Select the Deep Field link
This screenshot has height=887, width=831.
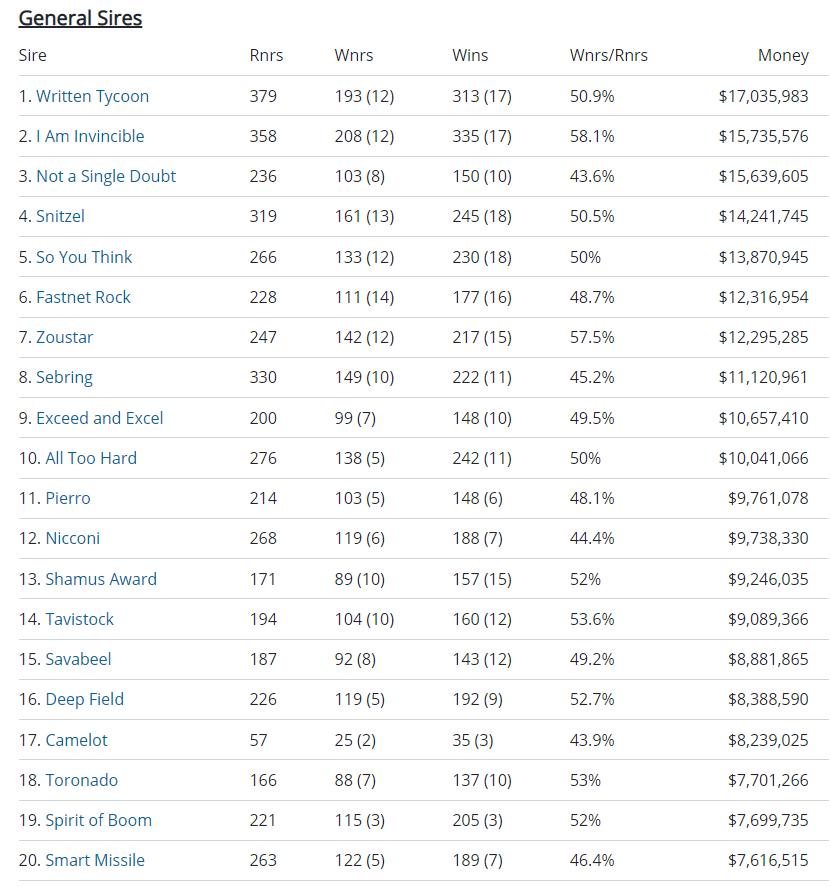coord(85,699)
